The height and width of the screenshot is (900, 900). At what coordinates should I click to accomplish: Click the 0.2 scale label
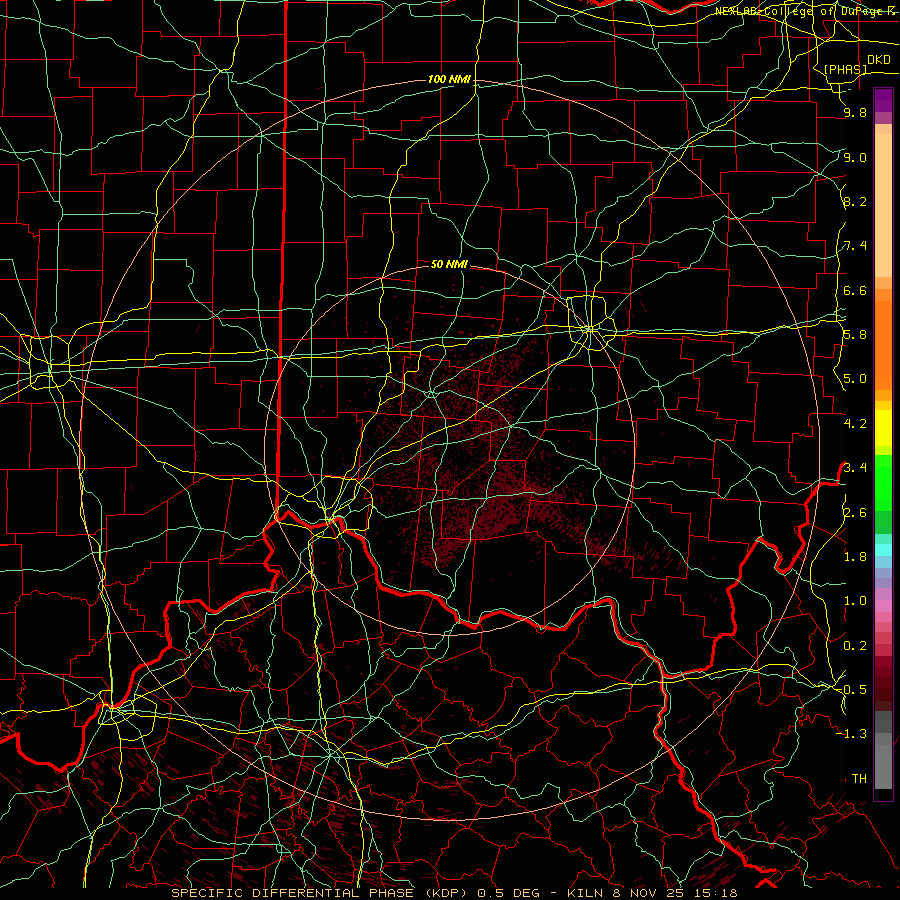(855, 645)
